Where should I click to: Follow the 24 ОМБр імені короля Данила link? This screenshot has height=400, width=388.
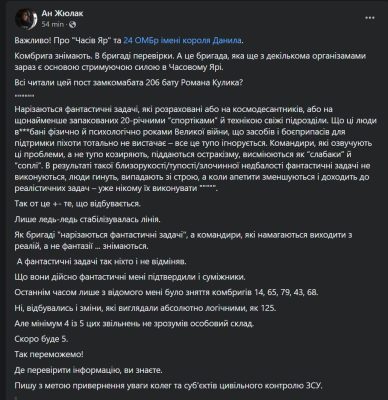[x=182, y=40]
